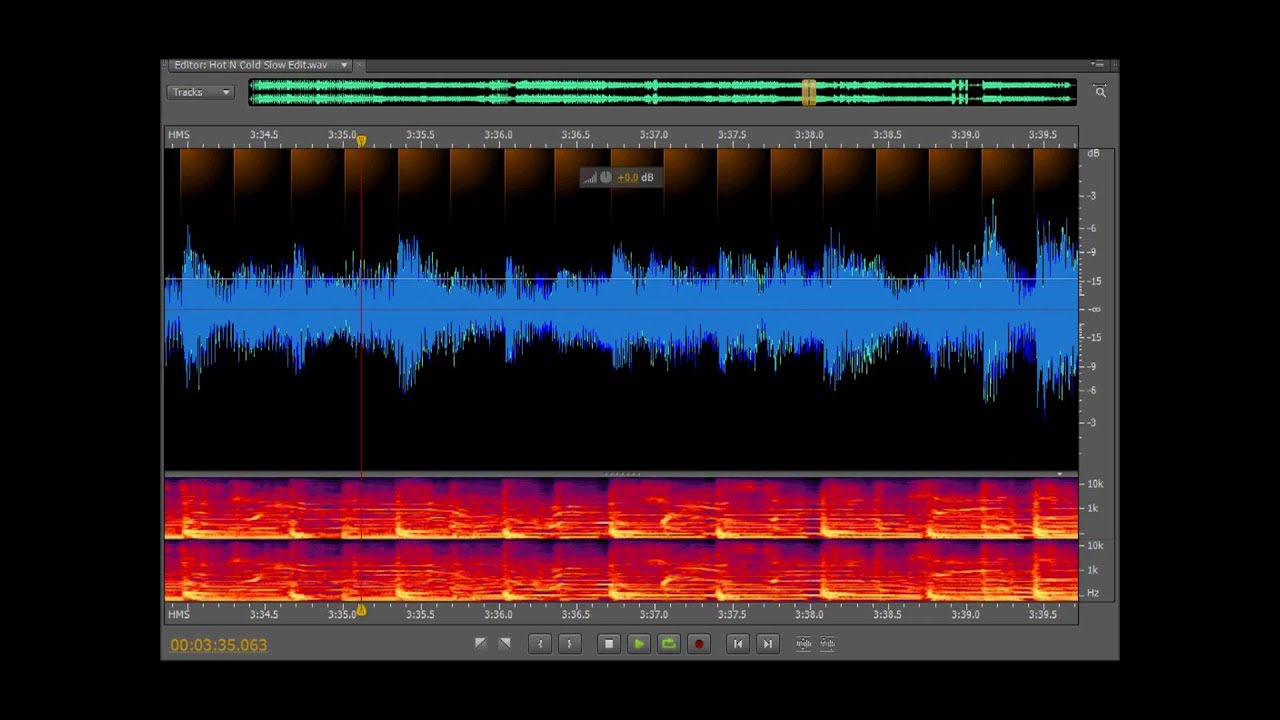Jump ahead with the skip-to-next button
The image size is (1280, 720).
[768, 644]
